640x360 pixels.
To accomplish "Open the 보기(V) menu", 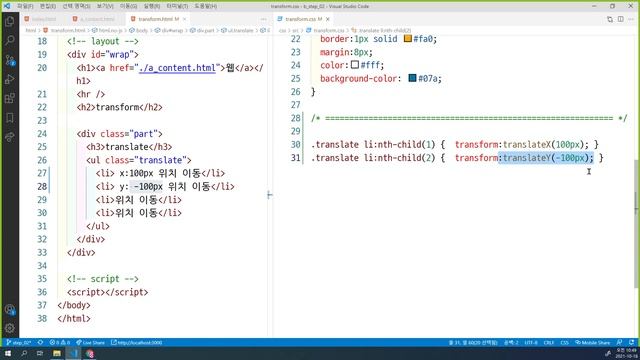I will 105,6.
